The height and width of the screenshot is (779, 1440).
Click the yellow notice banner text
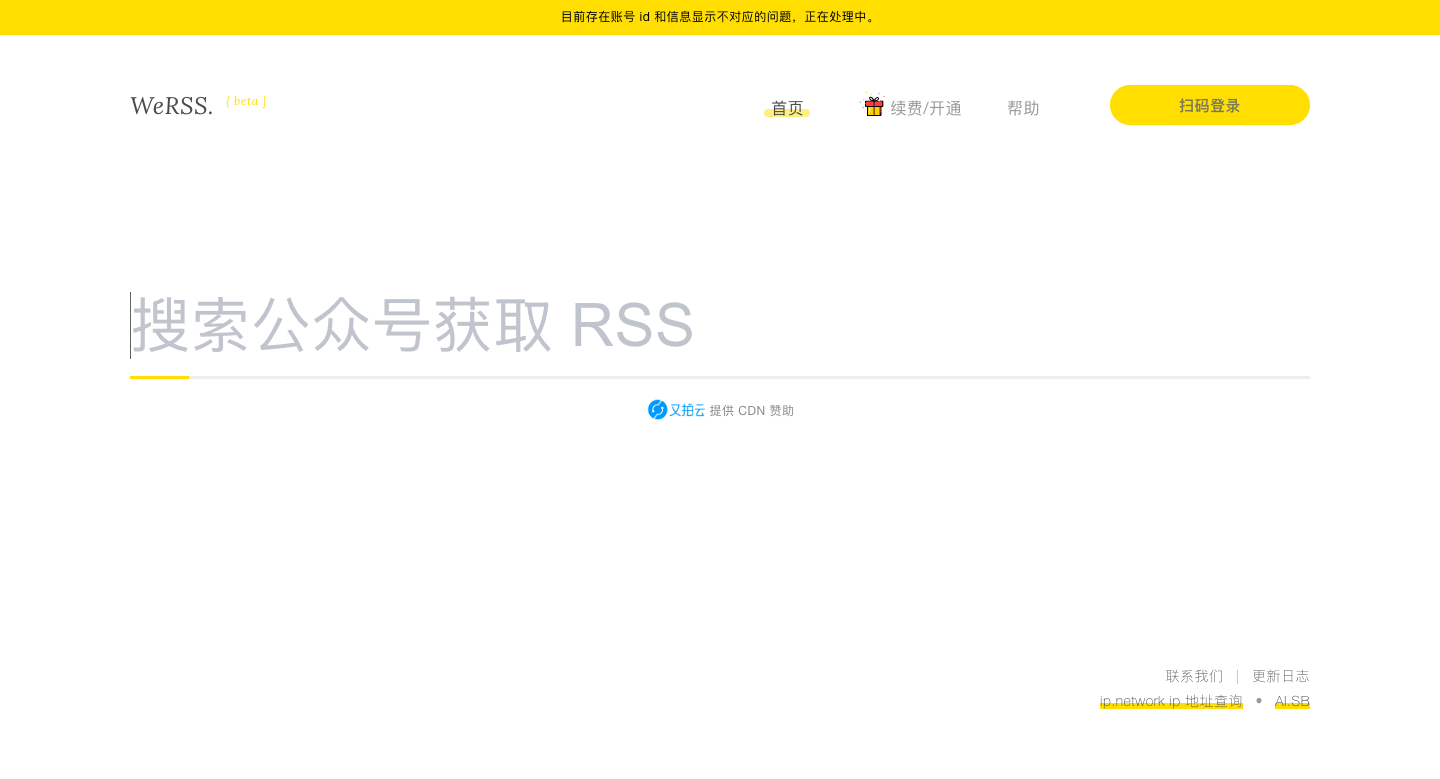pyautogui.click(x=719, y=17)
